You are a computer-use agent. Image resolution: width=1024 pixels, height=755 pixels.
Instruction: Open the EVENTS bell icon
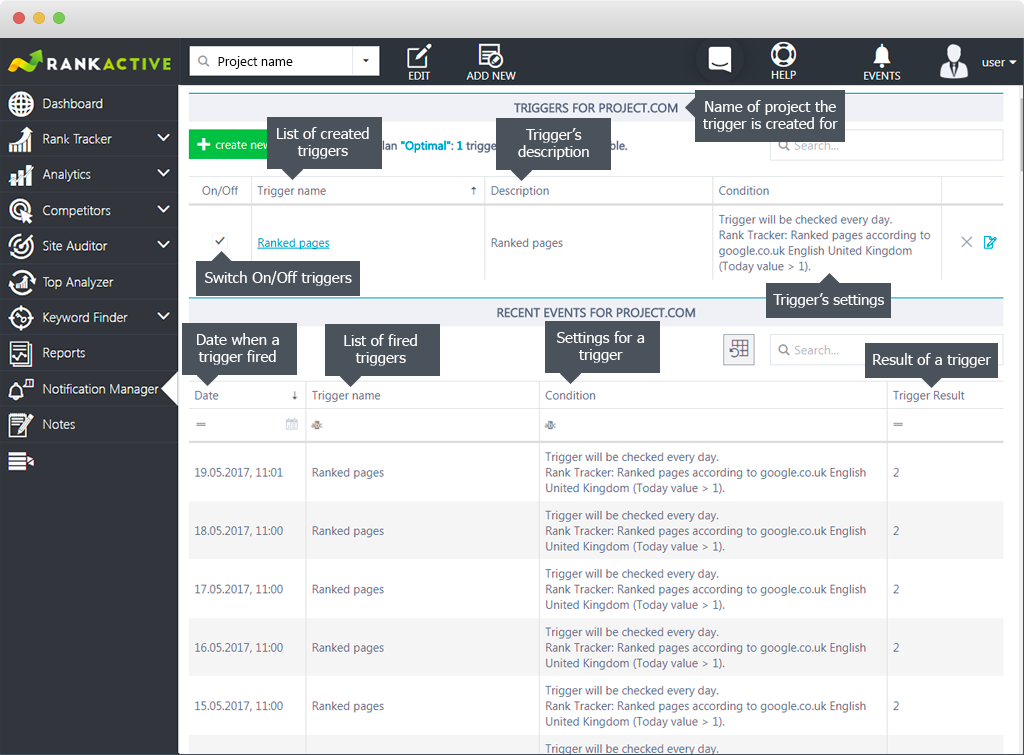coord(882,62)
